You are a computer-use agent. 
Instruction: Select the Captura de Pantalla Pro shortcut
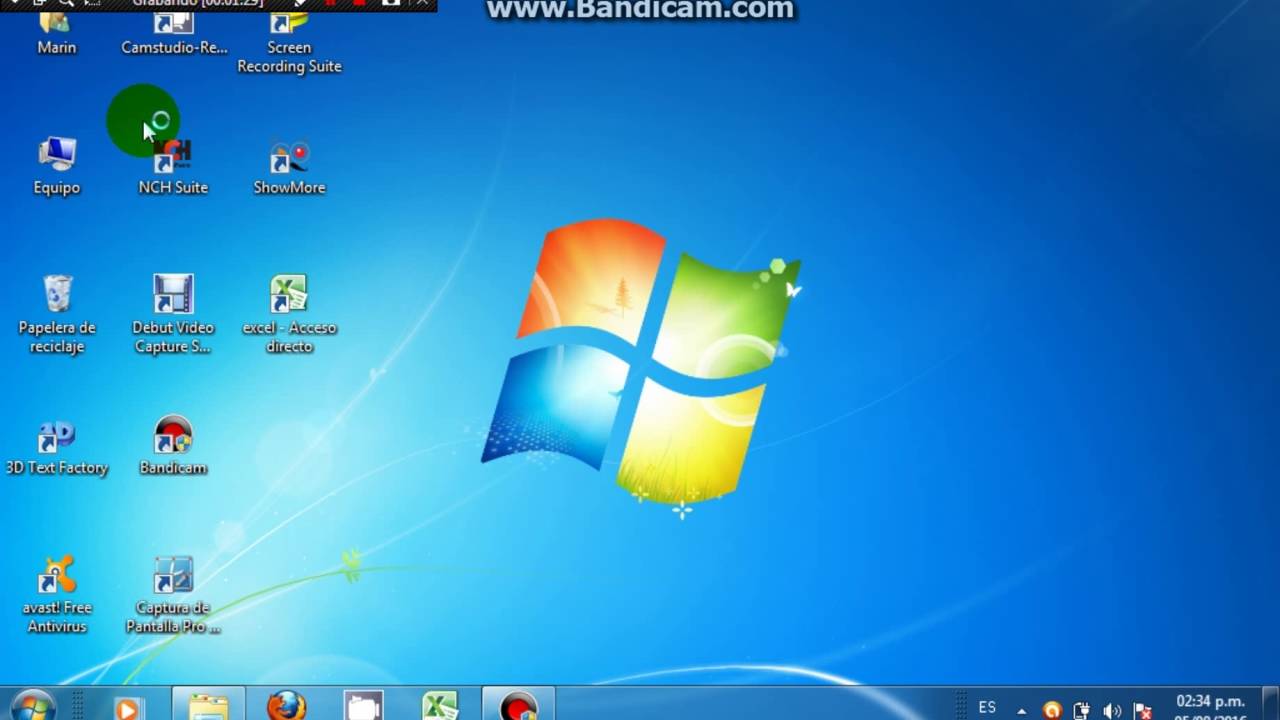click(x=173, y=594)
